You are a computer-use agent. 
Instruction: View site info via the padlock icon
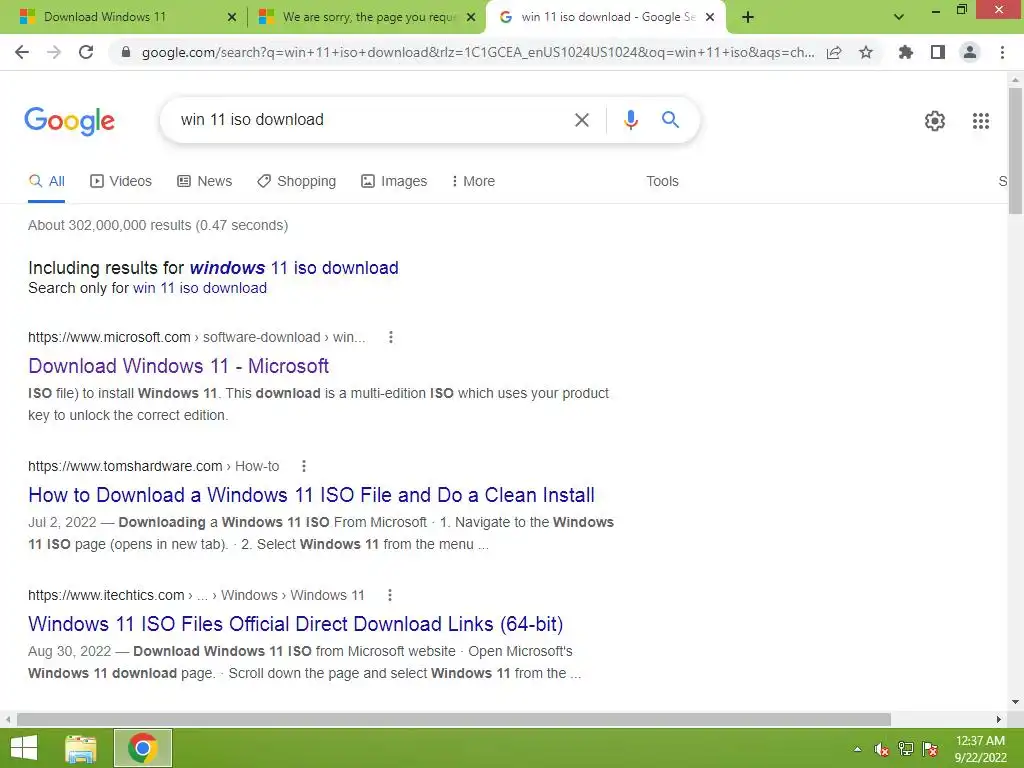pyautogui.click(x=126, y=52)
